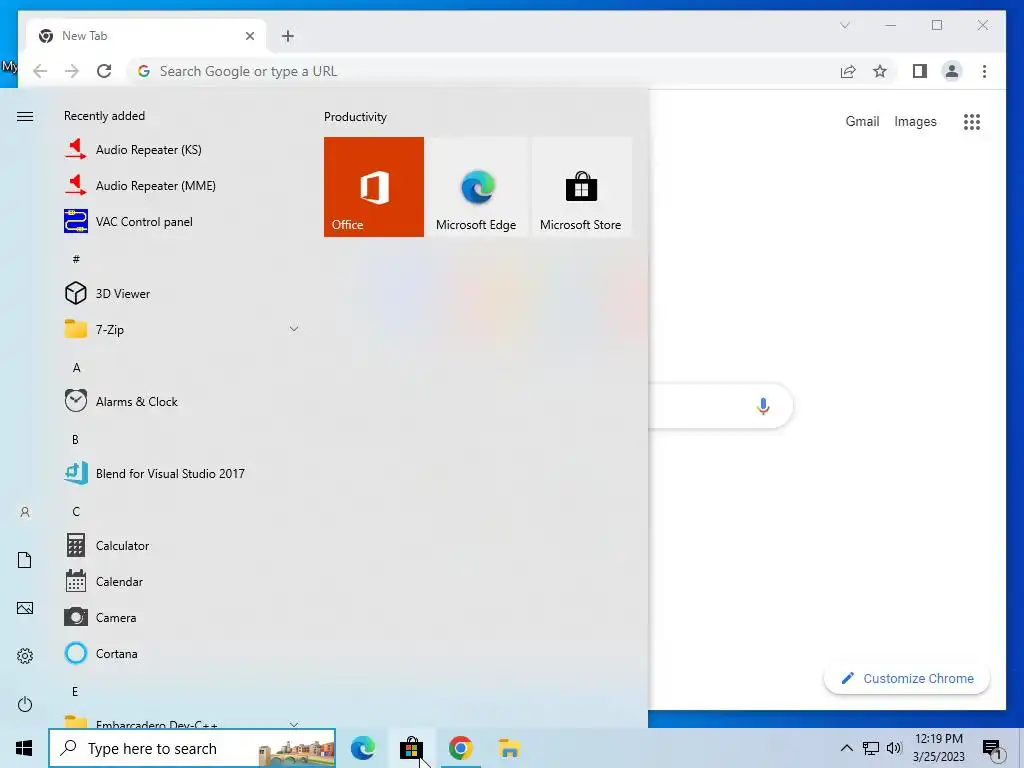
Task: Expand Embarcadero Dev-C++ folder chevron
Action: pyautogui.click(x=294, y=724)
